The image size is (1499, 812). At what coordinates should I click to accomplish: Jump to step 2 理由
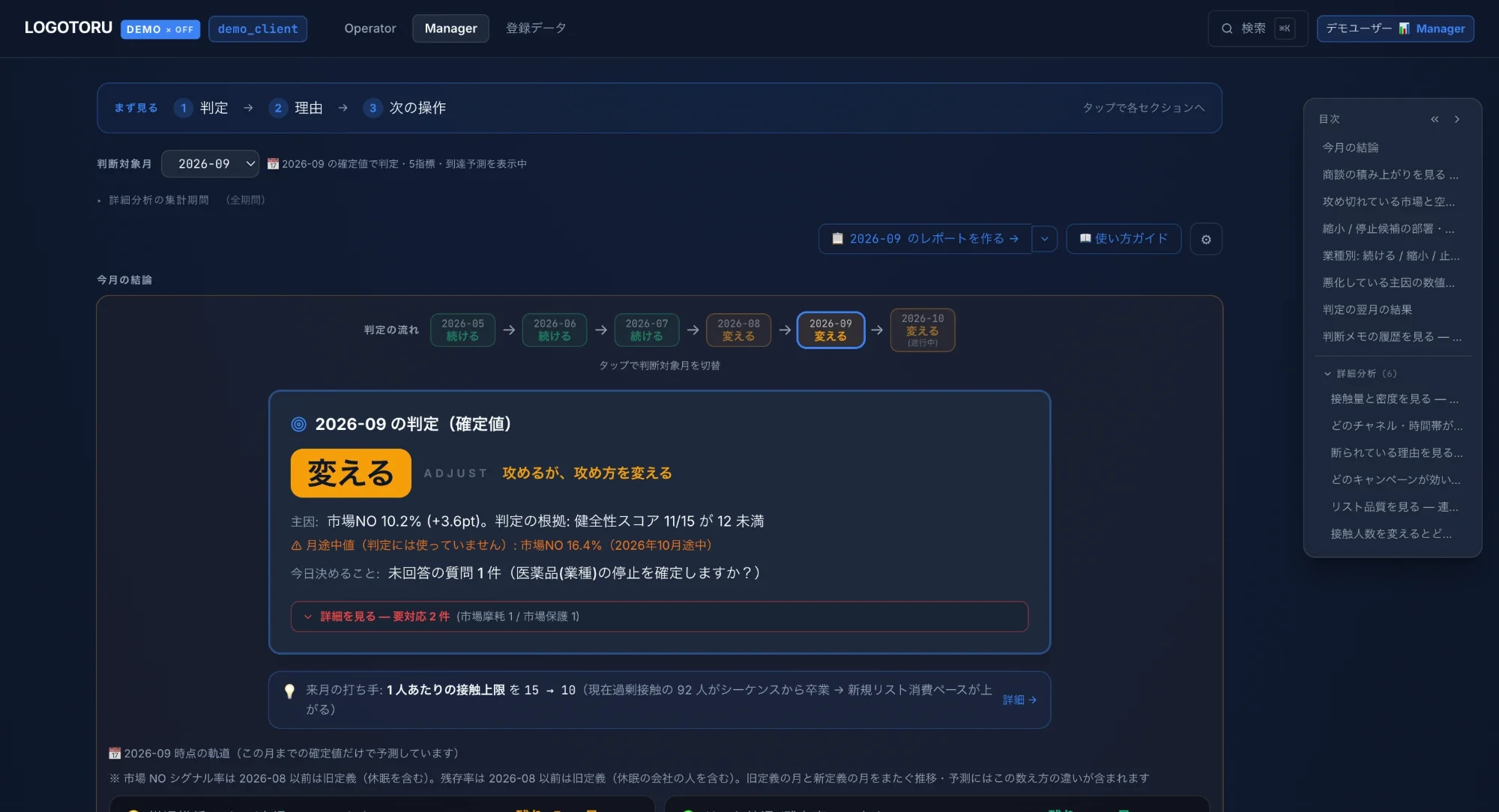295,108
